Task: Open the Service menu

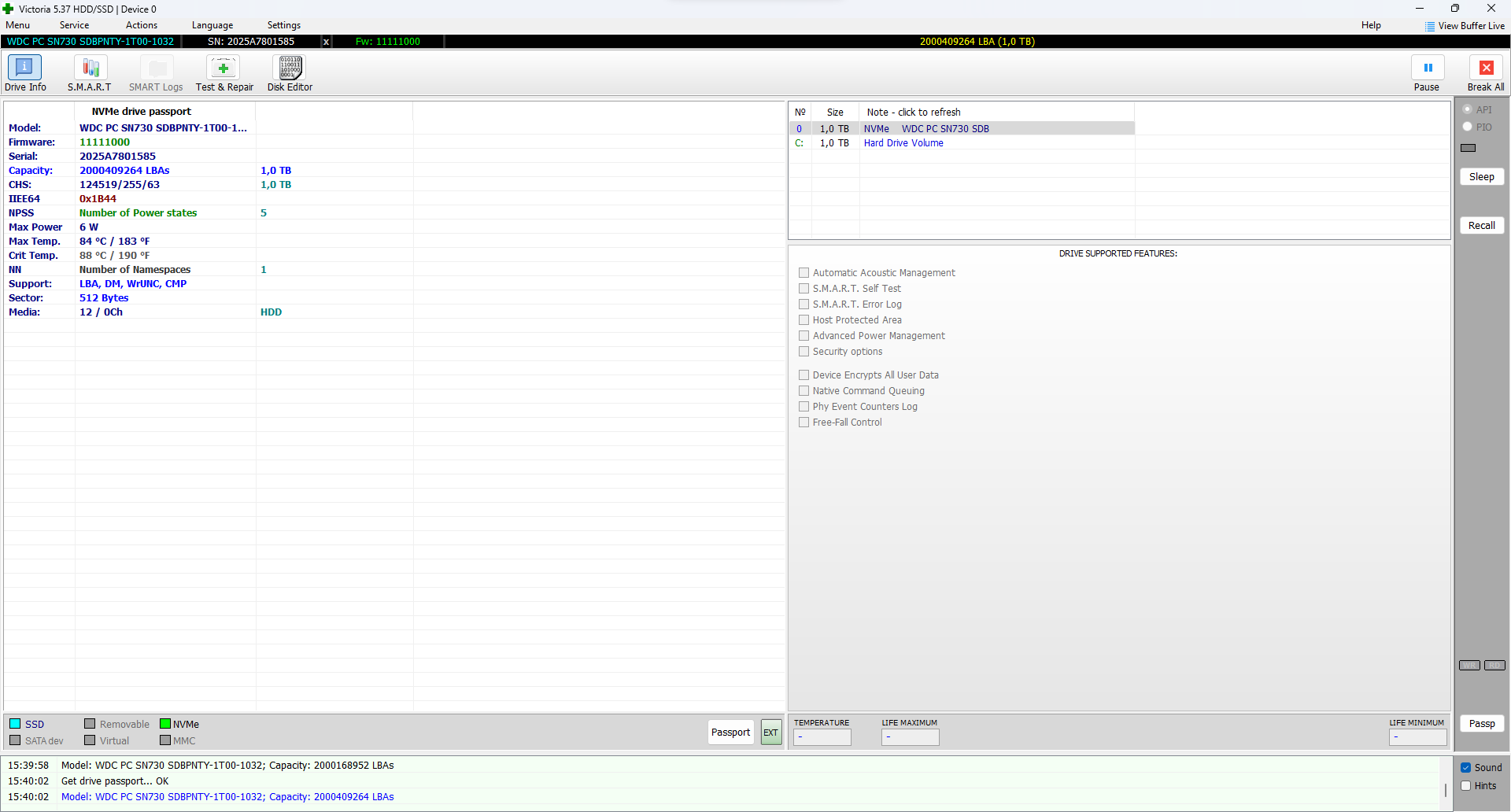Action: (x=75, y=25)
